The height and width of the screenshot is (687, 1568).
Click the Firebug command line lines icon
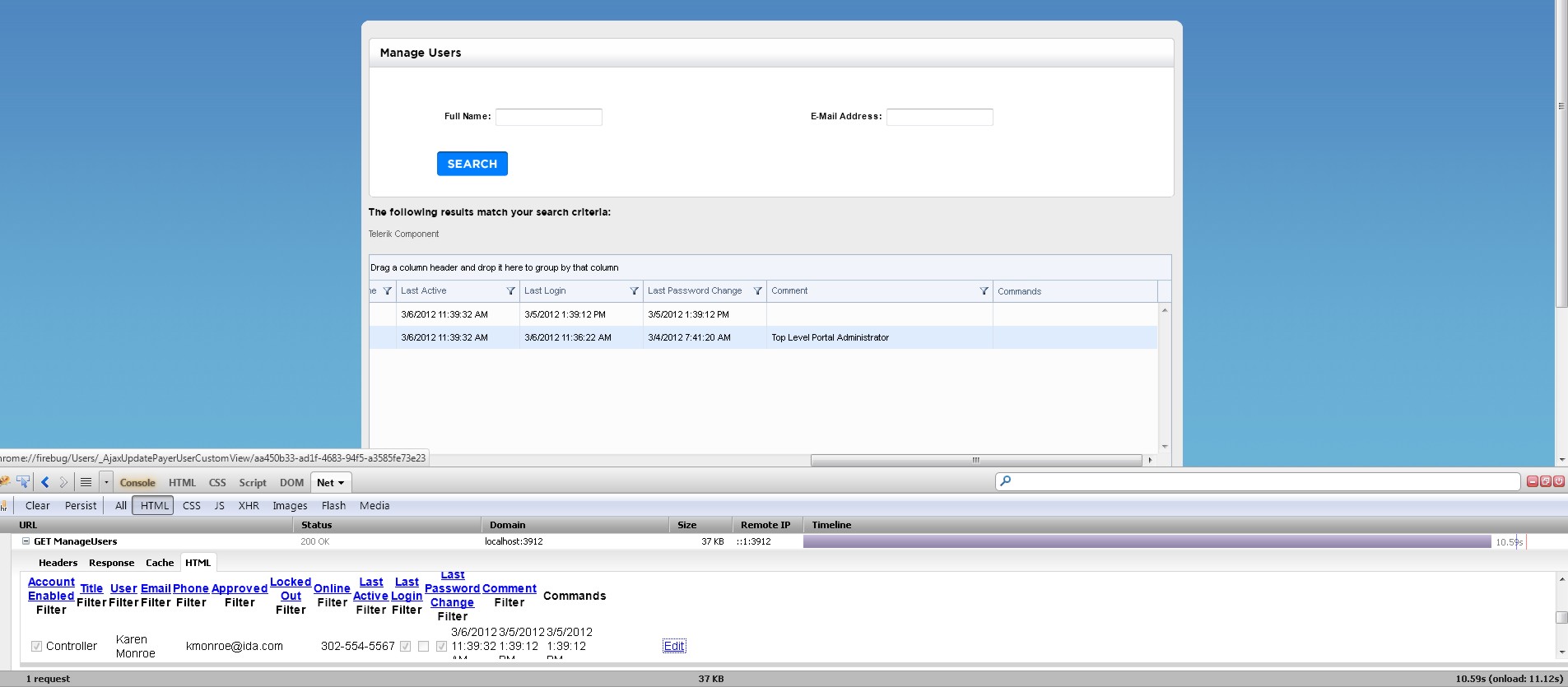(86, 482)
